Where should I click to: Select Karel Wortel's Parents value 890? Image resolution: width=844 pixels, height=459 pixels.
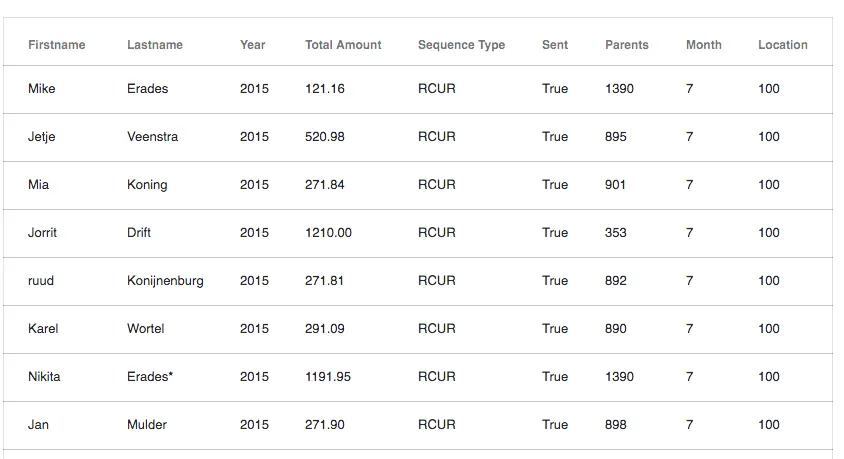(x=616, y=329)
